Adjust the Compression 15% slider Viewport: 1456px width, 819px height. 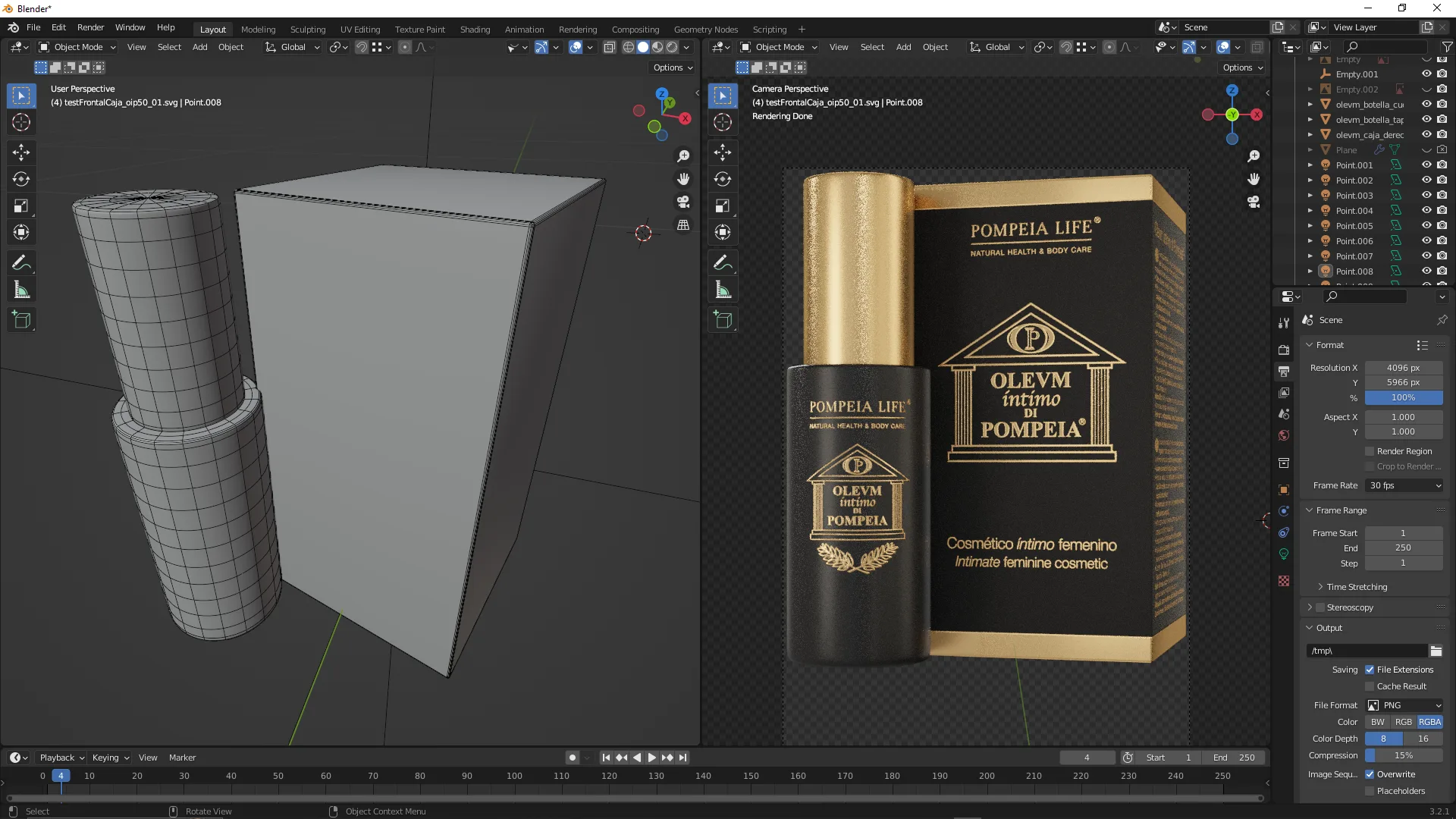[x=1404, y=755]
